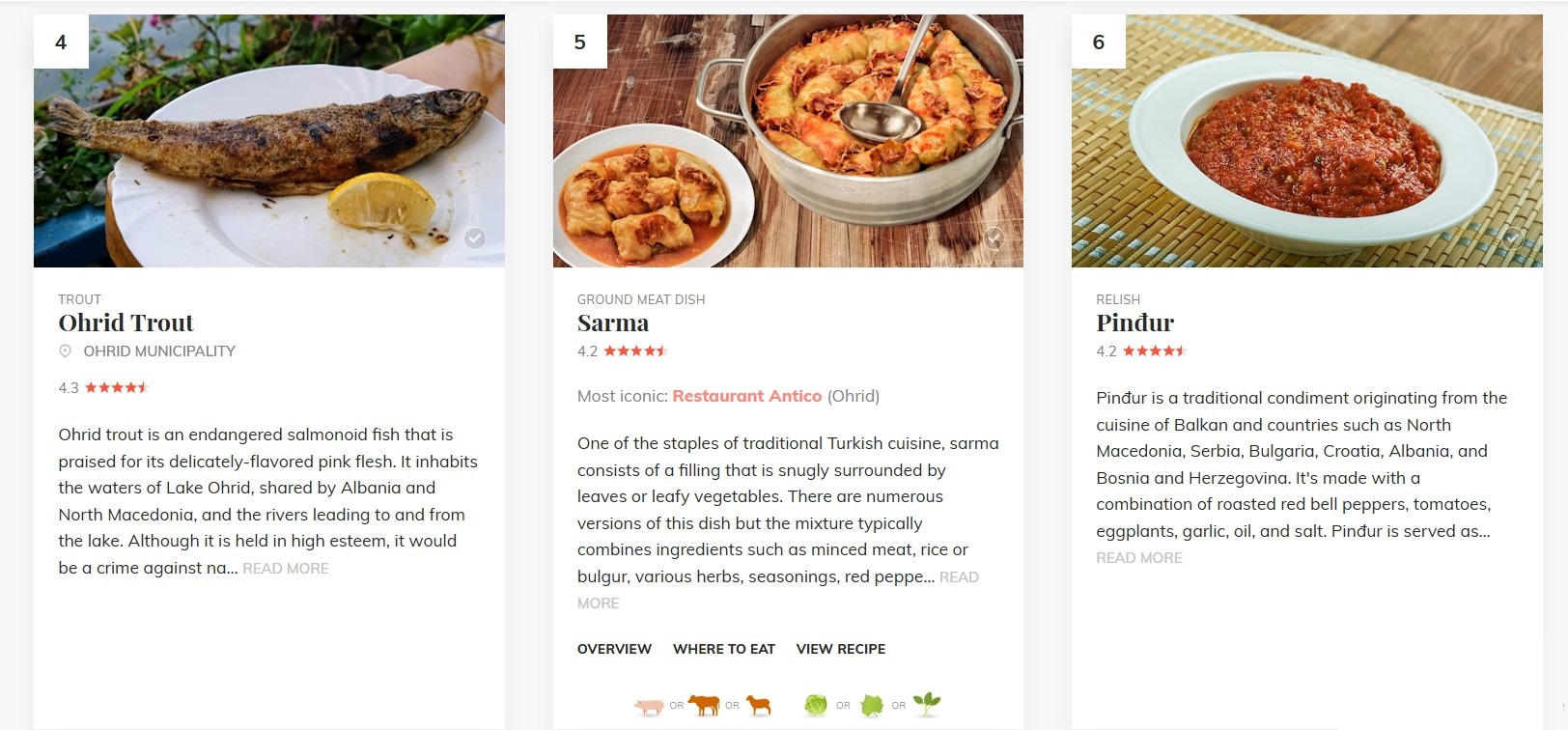Open the VIEW RECIPE link
Viewport: 1568px width, 730px height.
coord(840,649)
